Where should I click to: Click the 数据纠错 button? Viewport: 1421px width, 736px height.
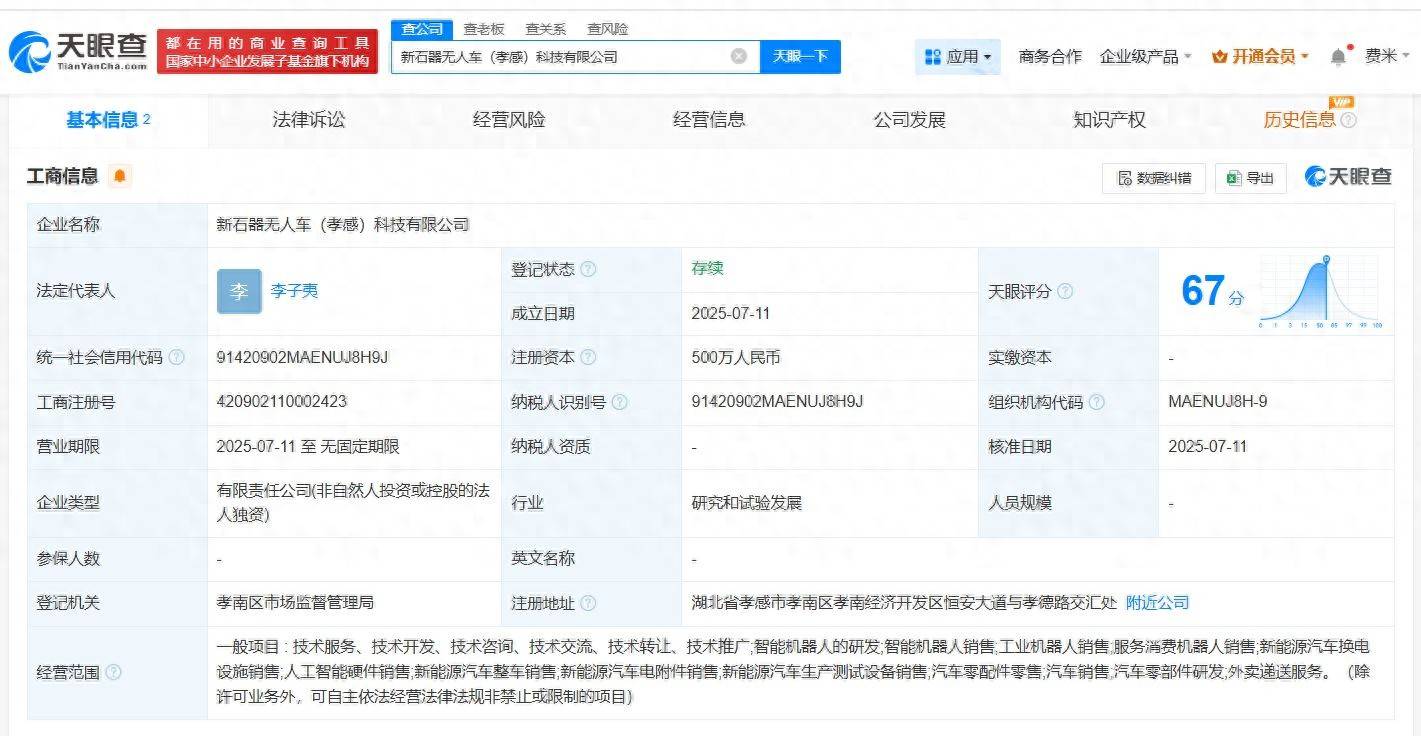pyautogui.click(x=1154, y=178)
